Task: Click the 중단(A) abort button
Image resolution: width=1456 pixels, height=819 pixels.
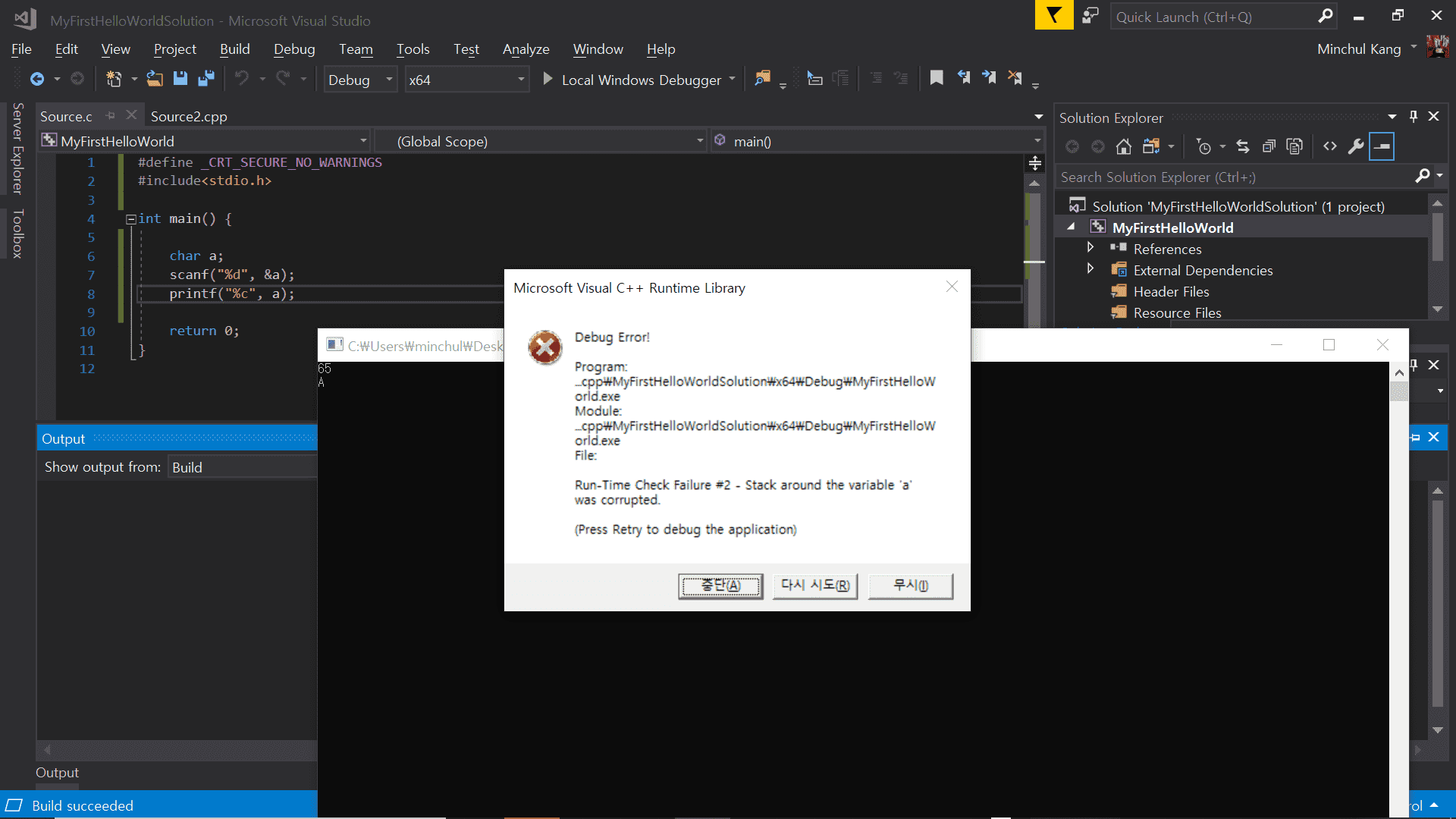Action: coord(720,585)
